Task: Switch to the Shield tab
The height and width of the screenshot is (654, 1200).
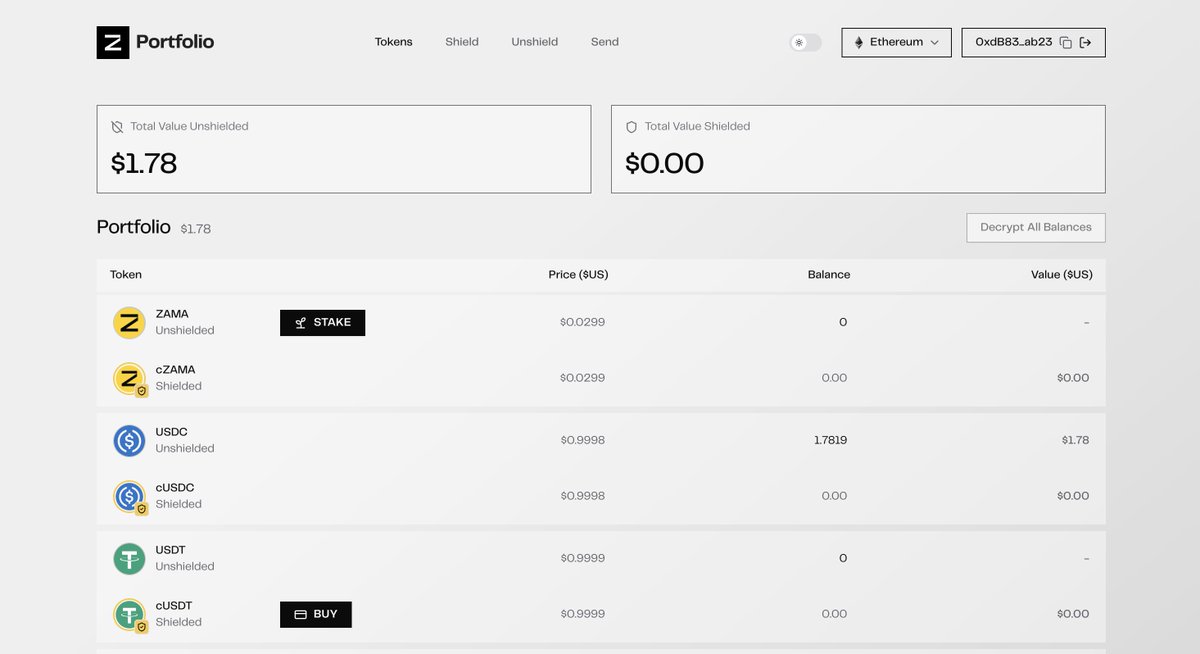Action: coord(462,42)
